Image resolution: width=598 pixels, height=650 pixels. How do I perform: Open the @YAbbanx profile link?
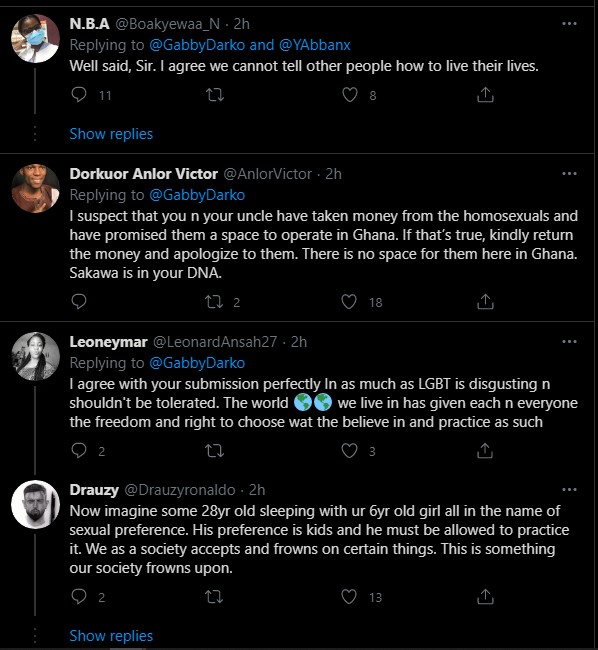[x=315, y=45]
